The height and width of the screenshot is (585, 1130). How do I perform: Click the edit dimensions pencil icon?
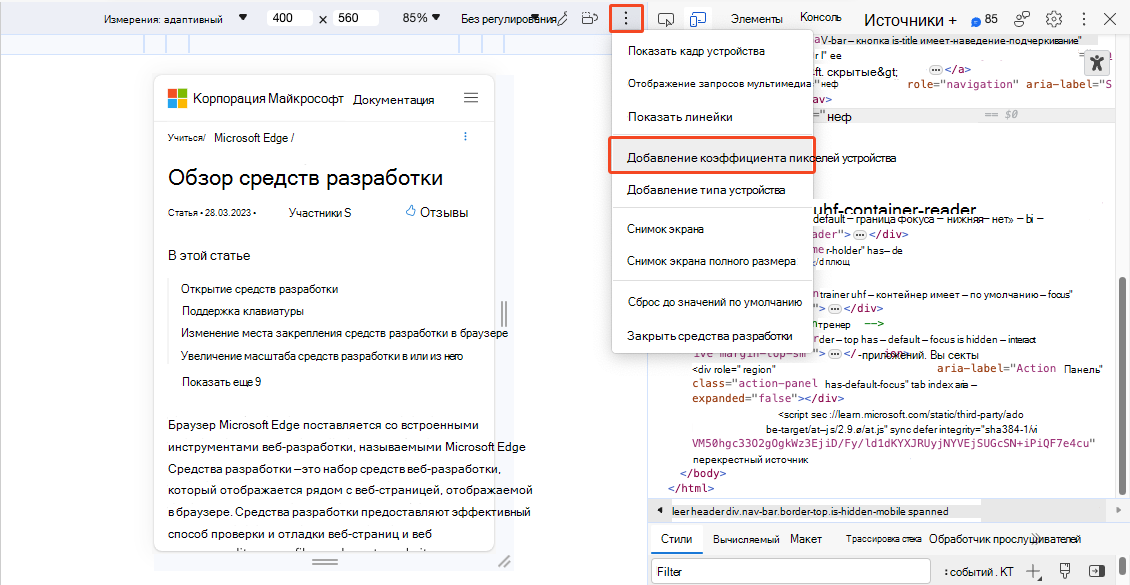562,17
